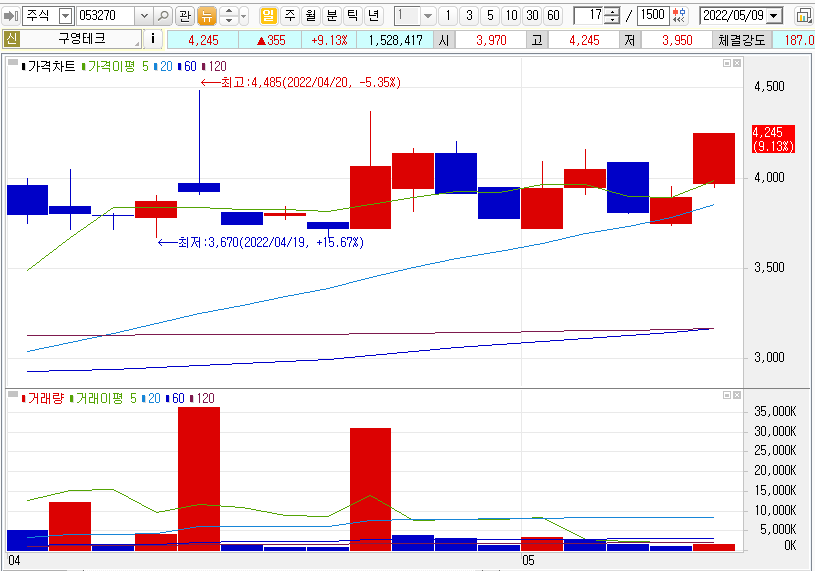This screenshot has height=571, width=815.
Task: Click the 60 interval preset button
Action: pos(553,16)
